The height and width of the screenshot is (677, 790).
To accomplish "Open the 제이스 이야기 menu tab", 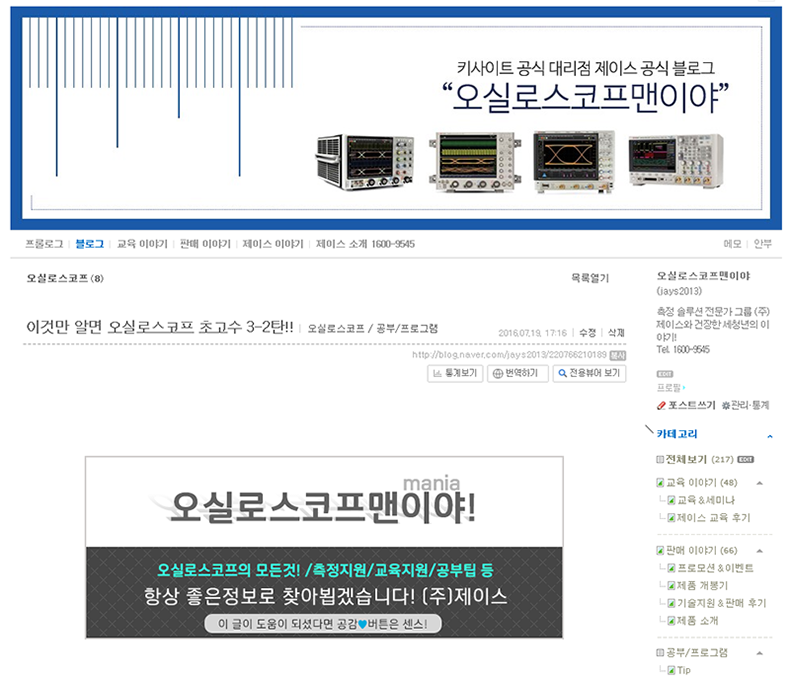I will click(273, 244).
